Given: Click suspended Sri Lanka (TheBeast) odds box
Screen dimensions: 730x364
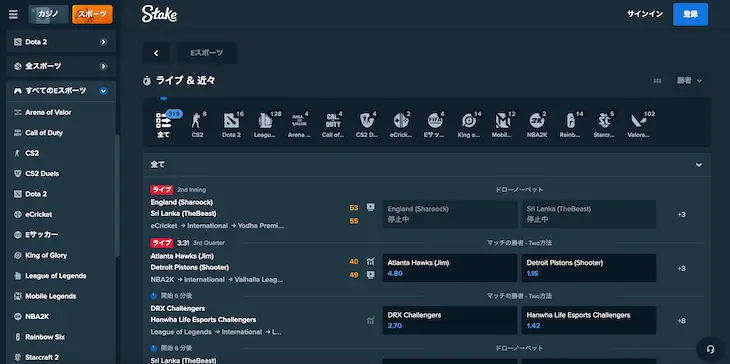Looking at the screenshot, I should pos(589,214).
